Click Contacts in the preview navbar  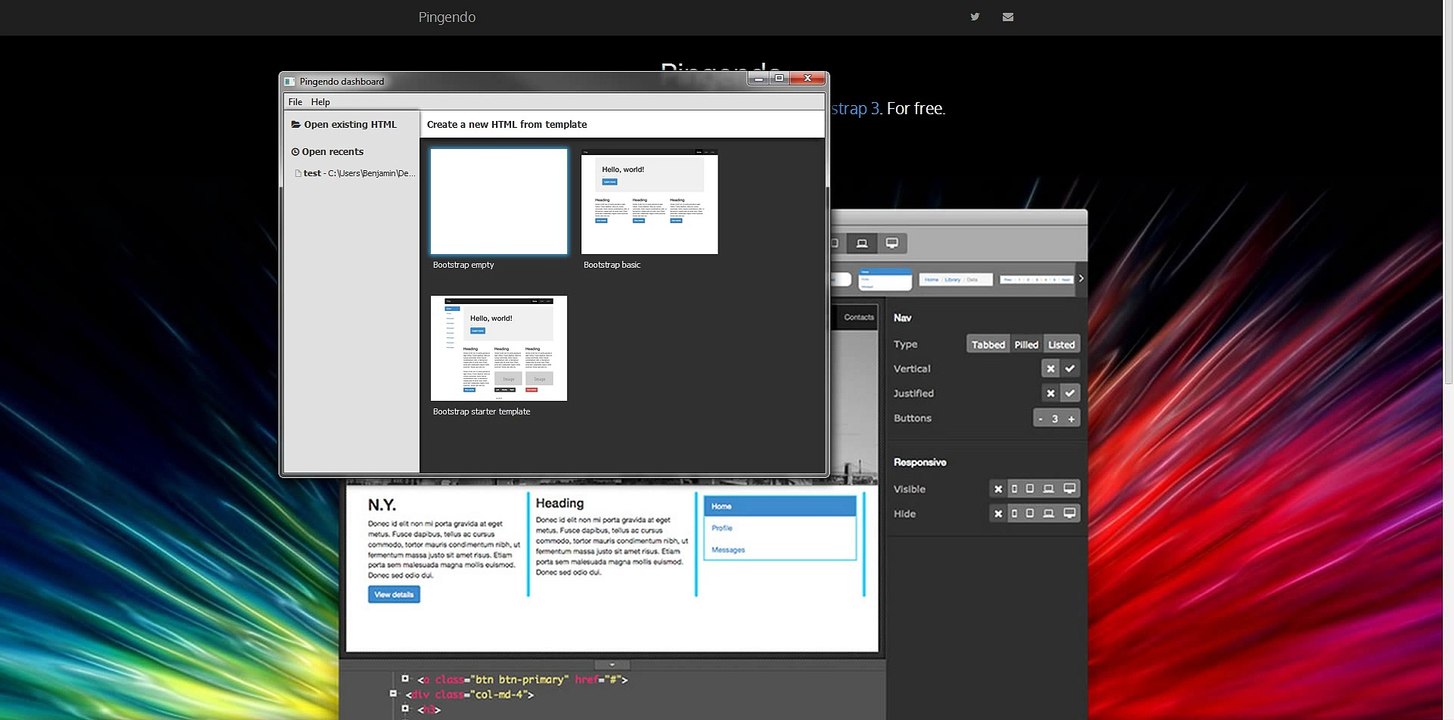click(858, 317)
